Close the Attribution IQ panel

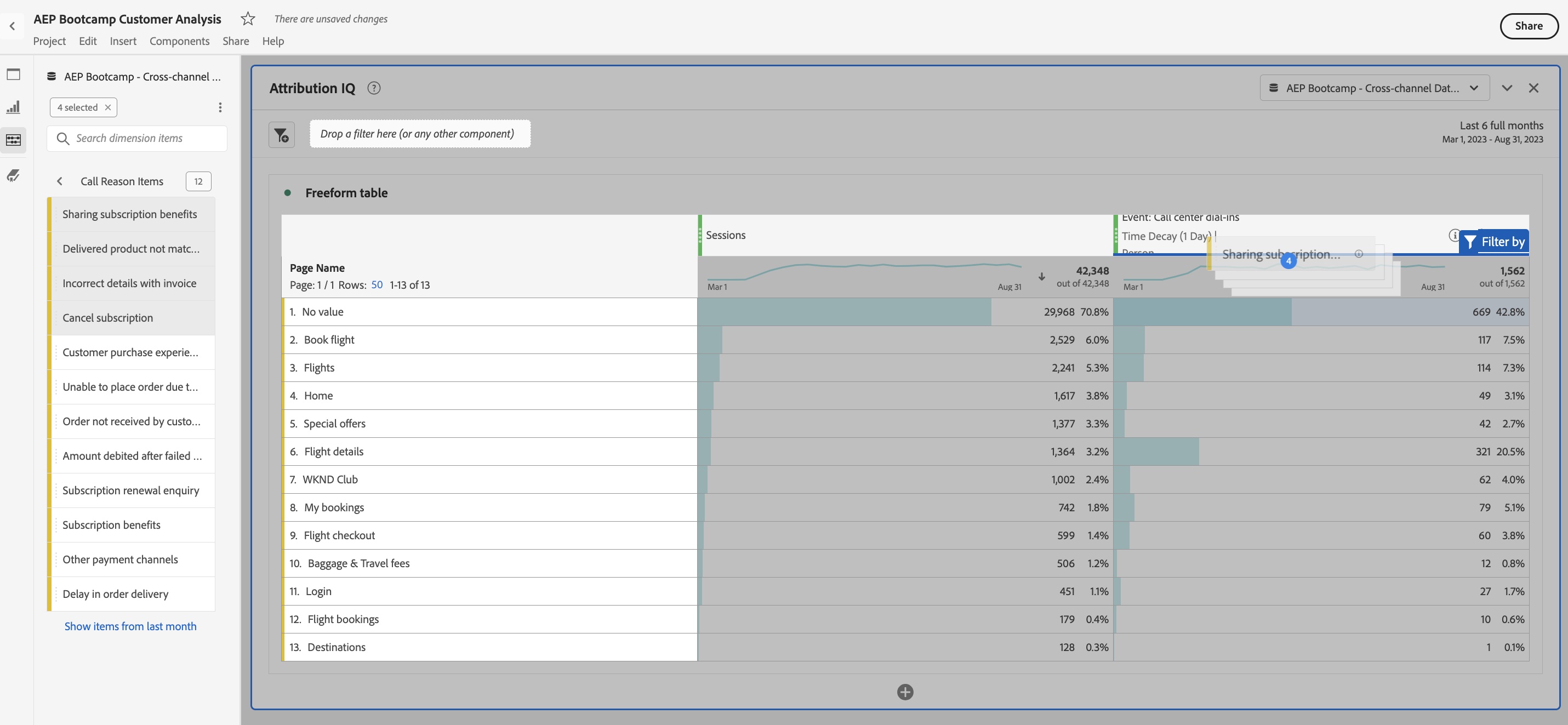[x=1533, y=88]
